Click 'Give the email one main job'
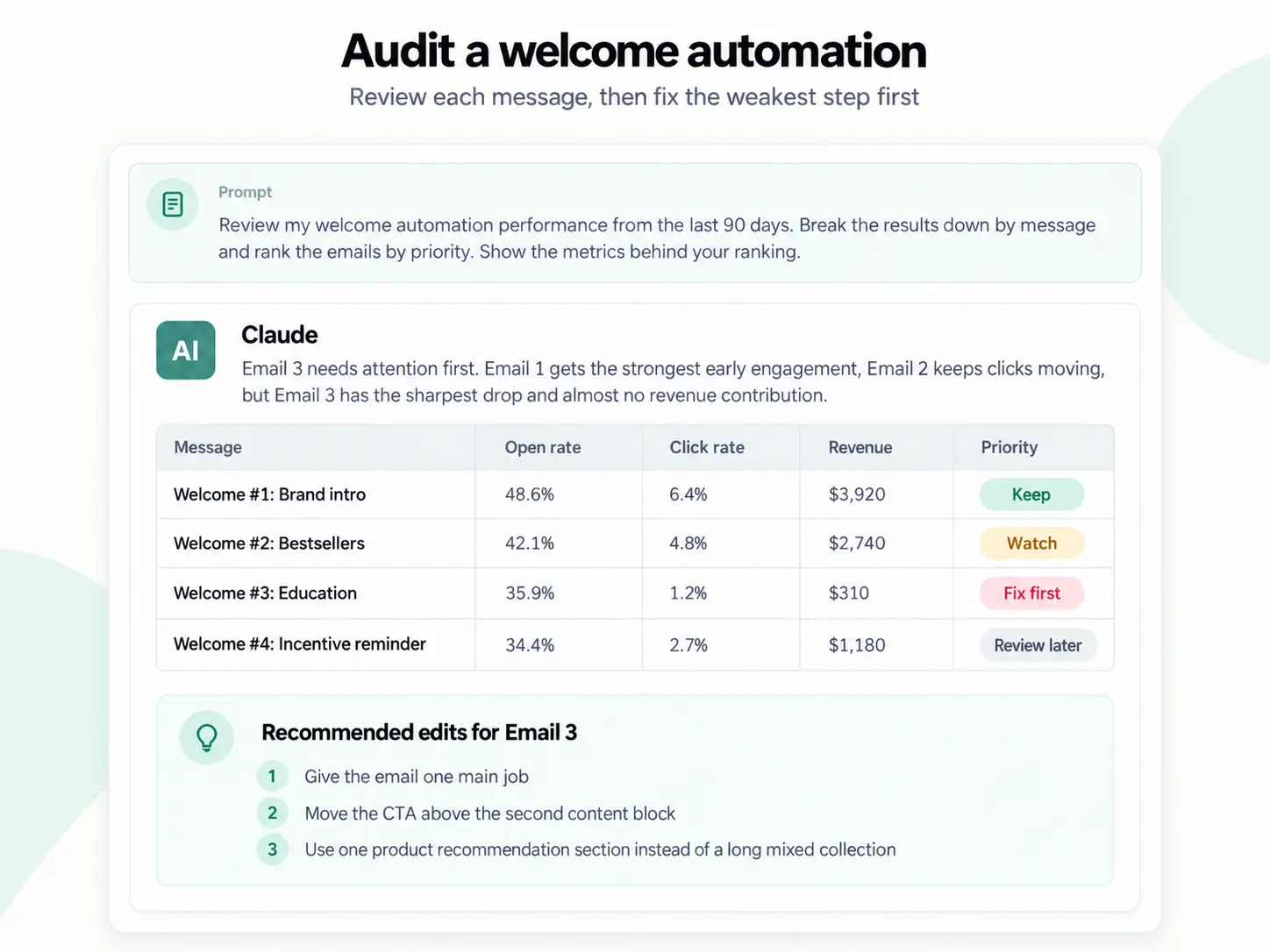The width and height of the screenshot is (1270, 952). (417, 777)
